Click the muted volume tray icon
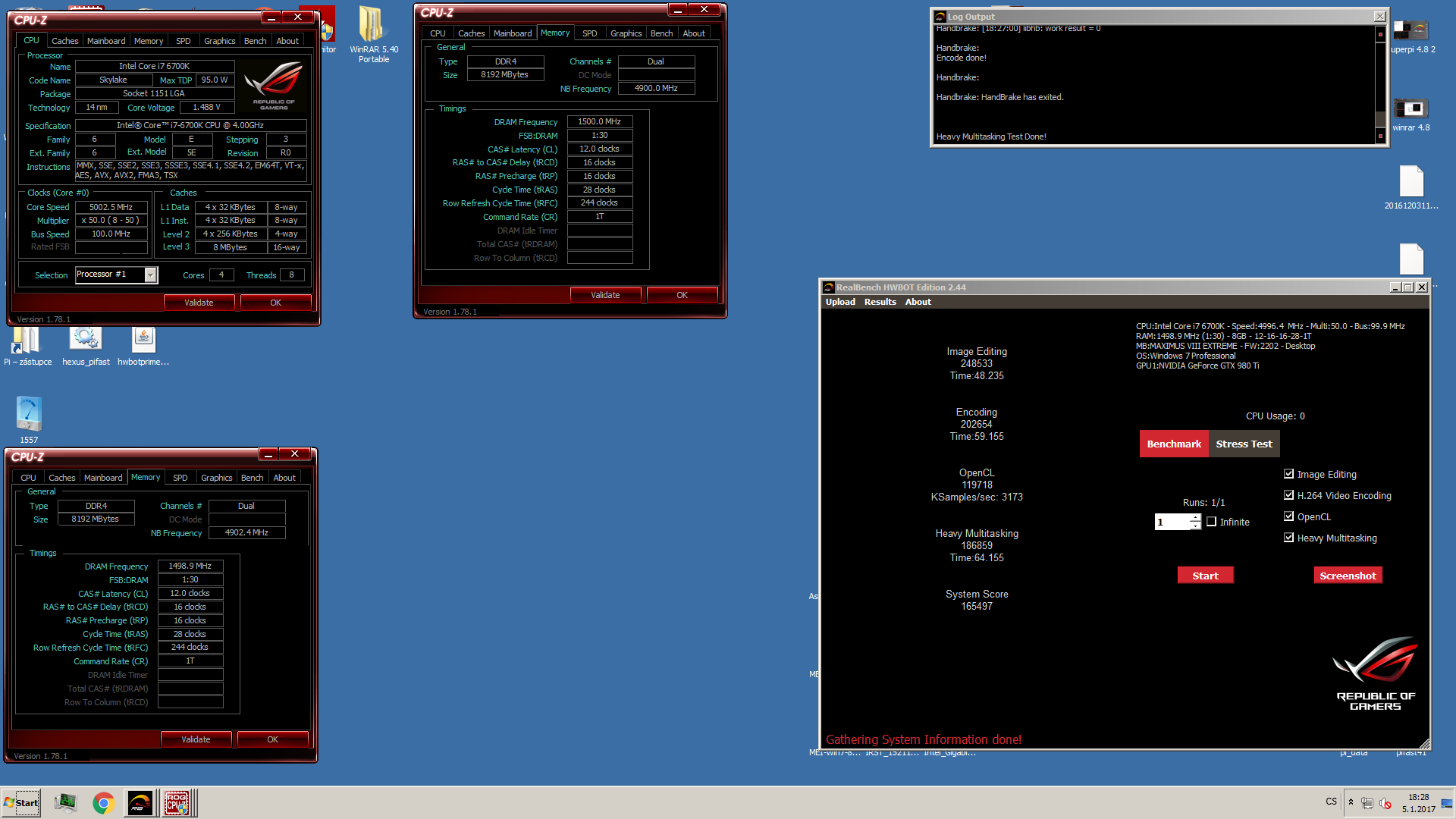Image resolution: width=1456 pixels, height=819 pixels. tap(1385, 803)
